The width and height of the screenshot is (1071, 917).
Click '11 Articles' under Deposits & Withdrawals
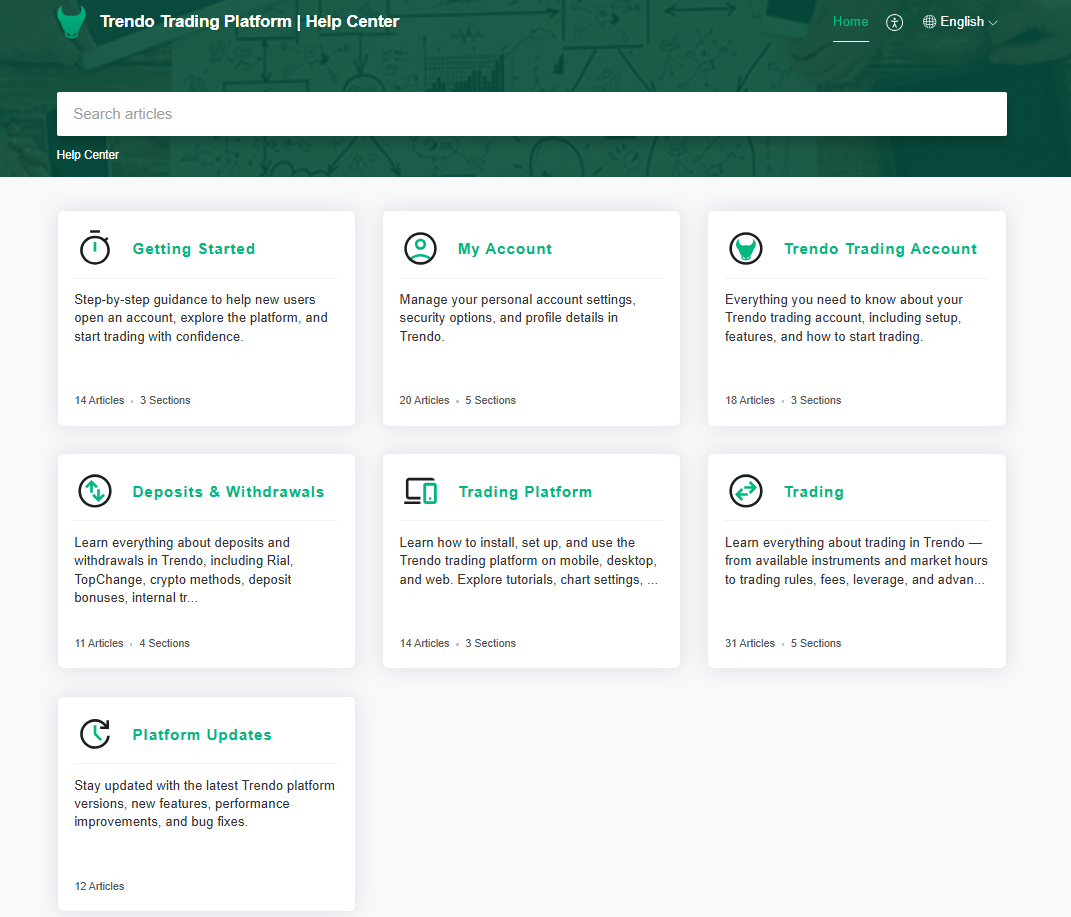[99, 643]
